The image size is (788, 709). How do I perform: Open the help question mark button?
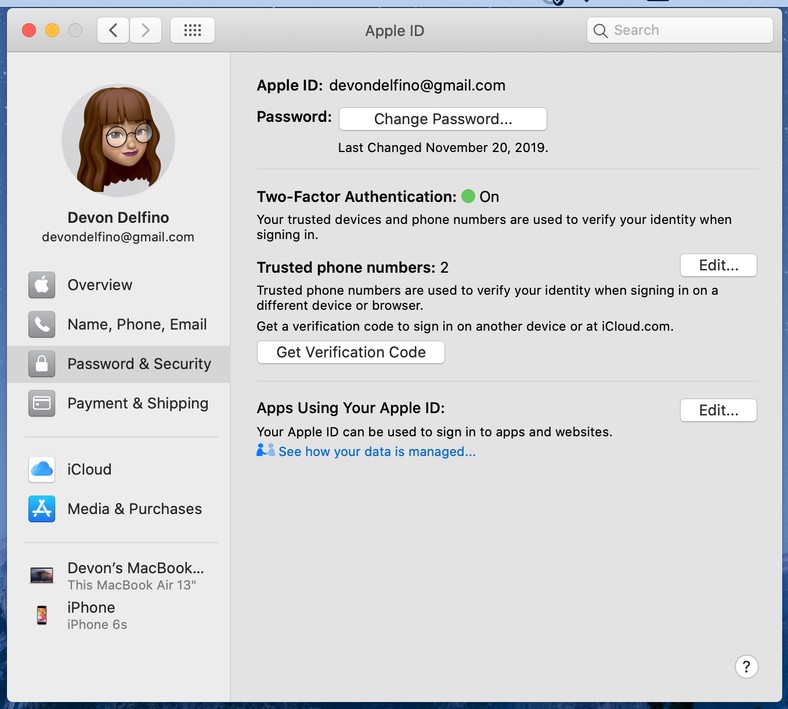[x=746, y=667]
